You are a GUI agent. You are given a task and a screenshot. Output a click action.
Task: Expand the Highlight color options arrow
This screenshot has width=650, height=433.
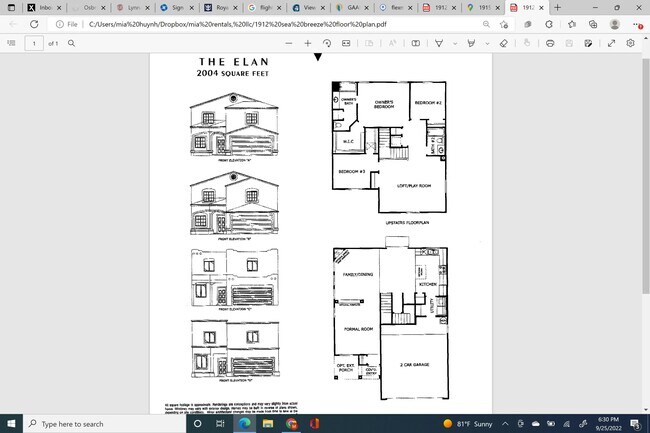point(487,43)
